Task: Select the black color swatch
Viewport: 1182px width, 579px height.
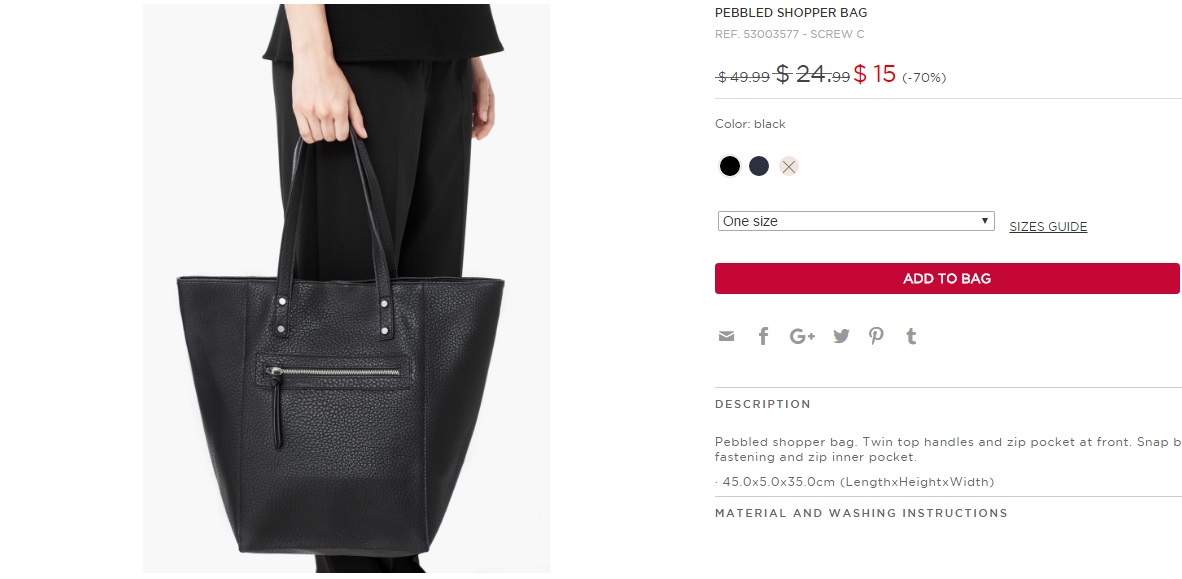Action: [730, 166]
